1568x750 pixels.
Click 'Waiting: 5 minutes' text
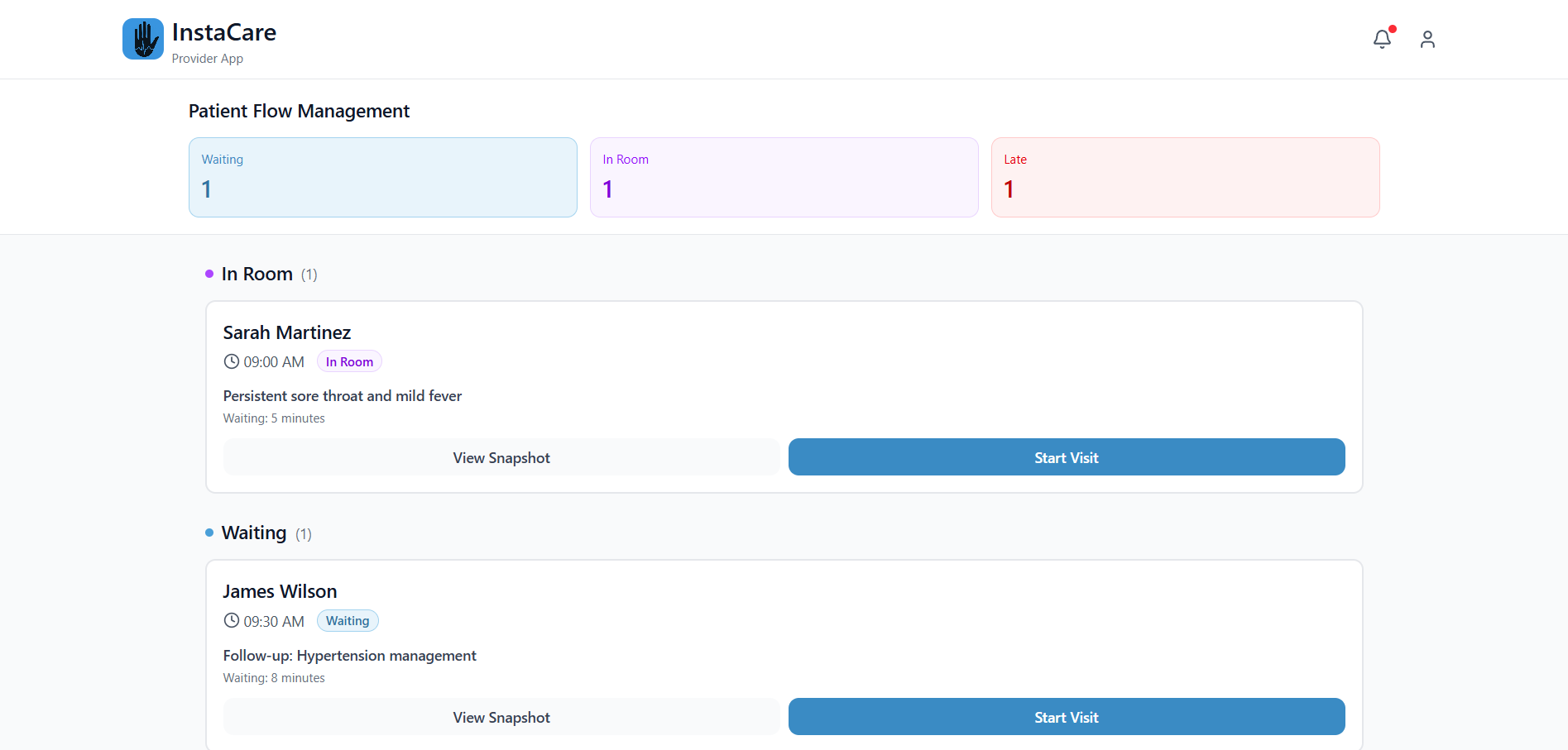point(274,418)
